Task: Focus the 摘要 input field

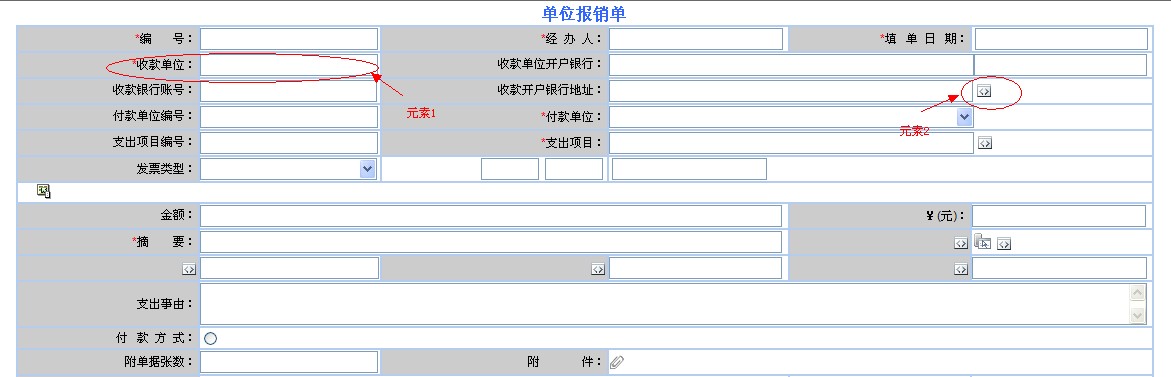Action: coord(491,242)
